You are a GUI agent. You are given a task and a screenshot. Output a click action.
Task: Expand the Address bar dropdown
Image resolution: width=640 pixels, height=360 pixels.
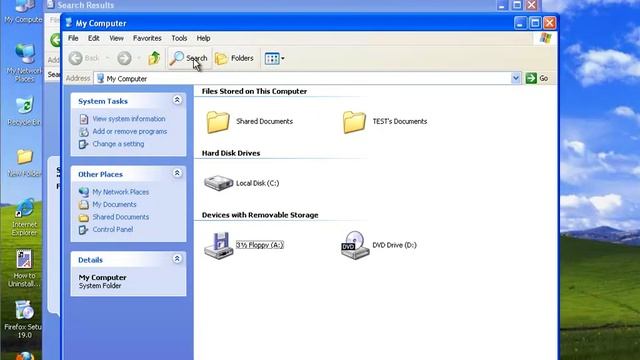516,78
